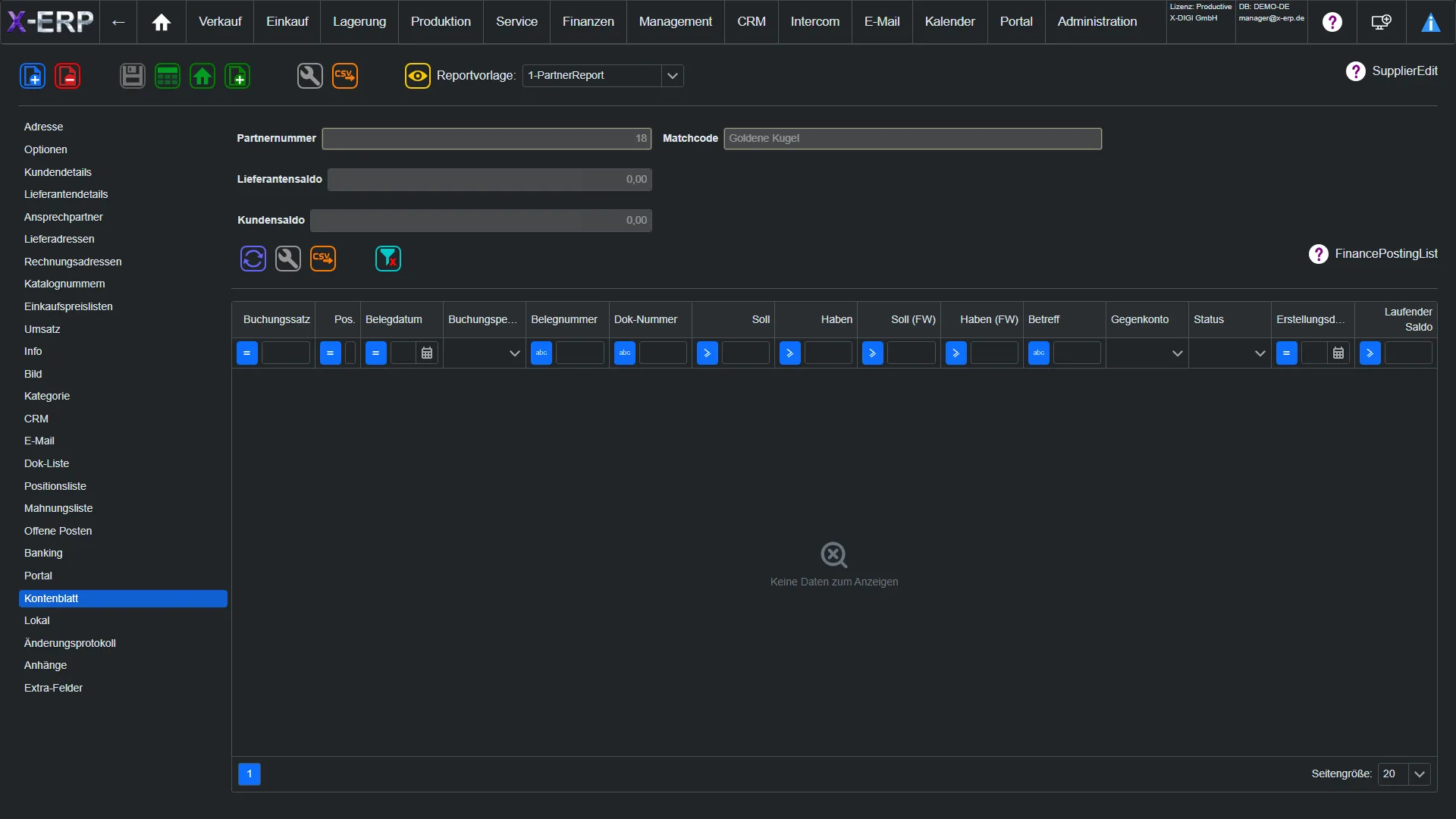
Task: Click into the Matchcode field
Action: (913, 139)
